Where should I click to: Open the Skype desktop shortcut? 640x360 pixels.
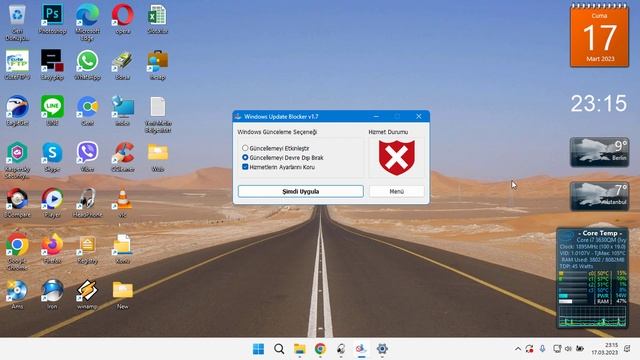click(x=52, y=157)
